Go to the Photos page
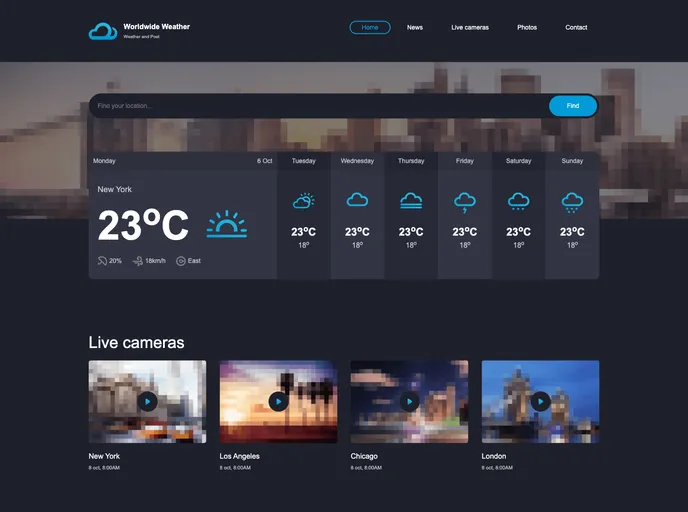 coord(527,28)
